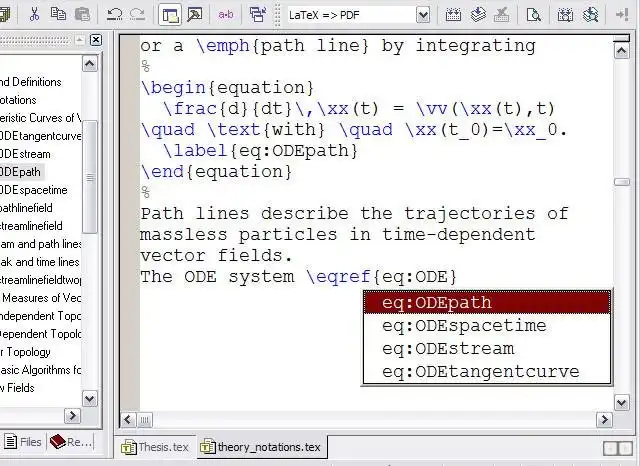Click the a·b spelling toolbar icon

[226, 15]
